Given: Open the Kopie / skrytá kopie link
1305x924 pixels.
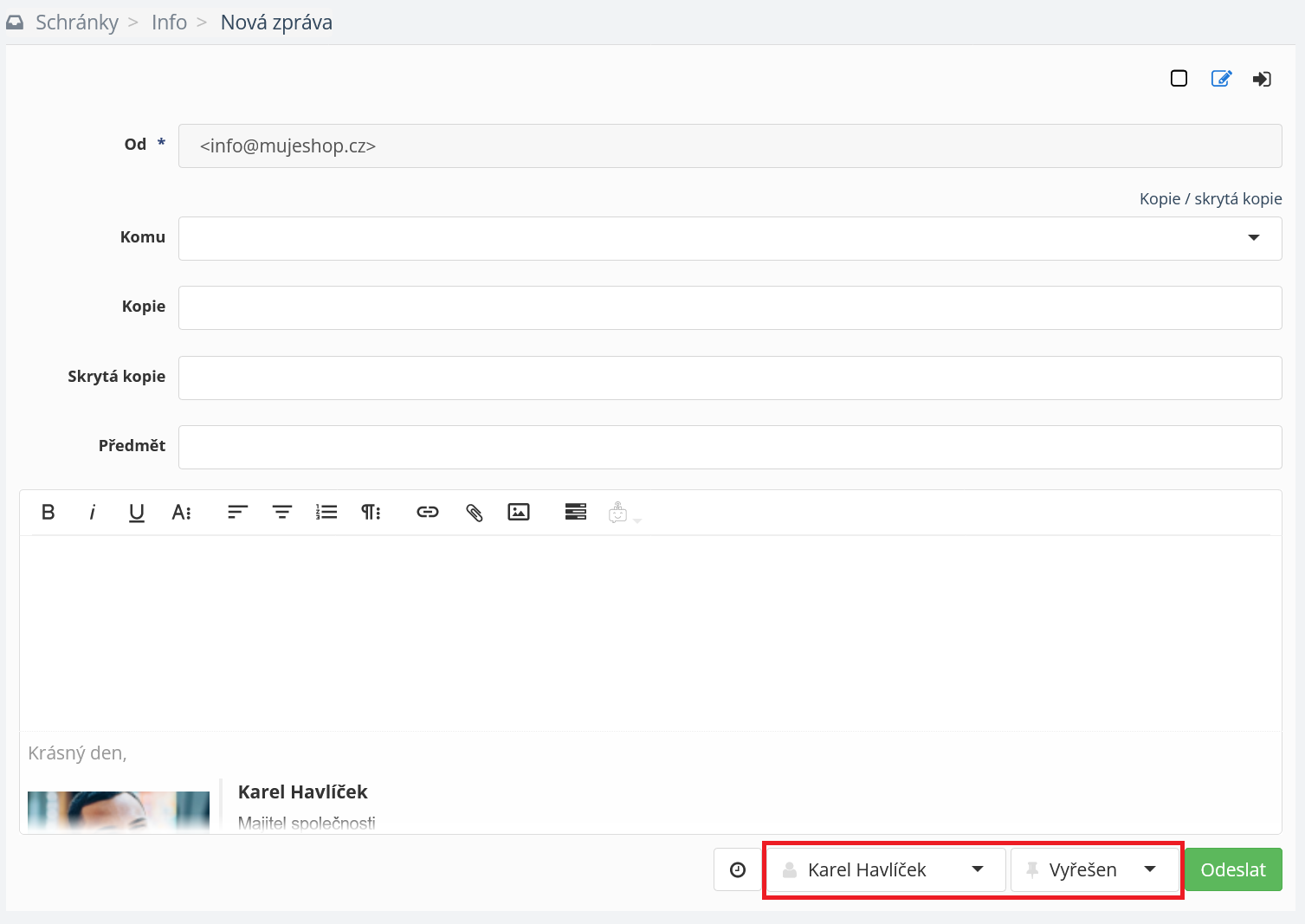Looking at the screenshot, I should coord(1211,198).
